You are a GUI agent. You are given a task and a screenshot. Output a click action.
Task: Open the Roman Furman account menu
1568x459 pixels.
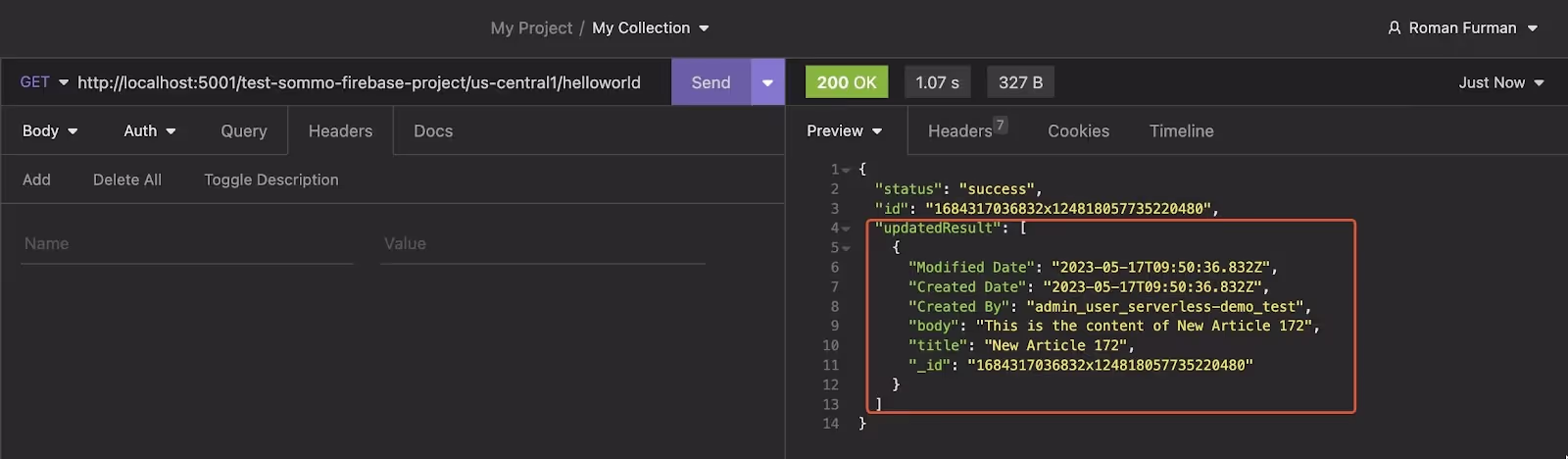(x=1463, y=27)
